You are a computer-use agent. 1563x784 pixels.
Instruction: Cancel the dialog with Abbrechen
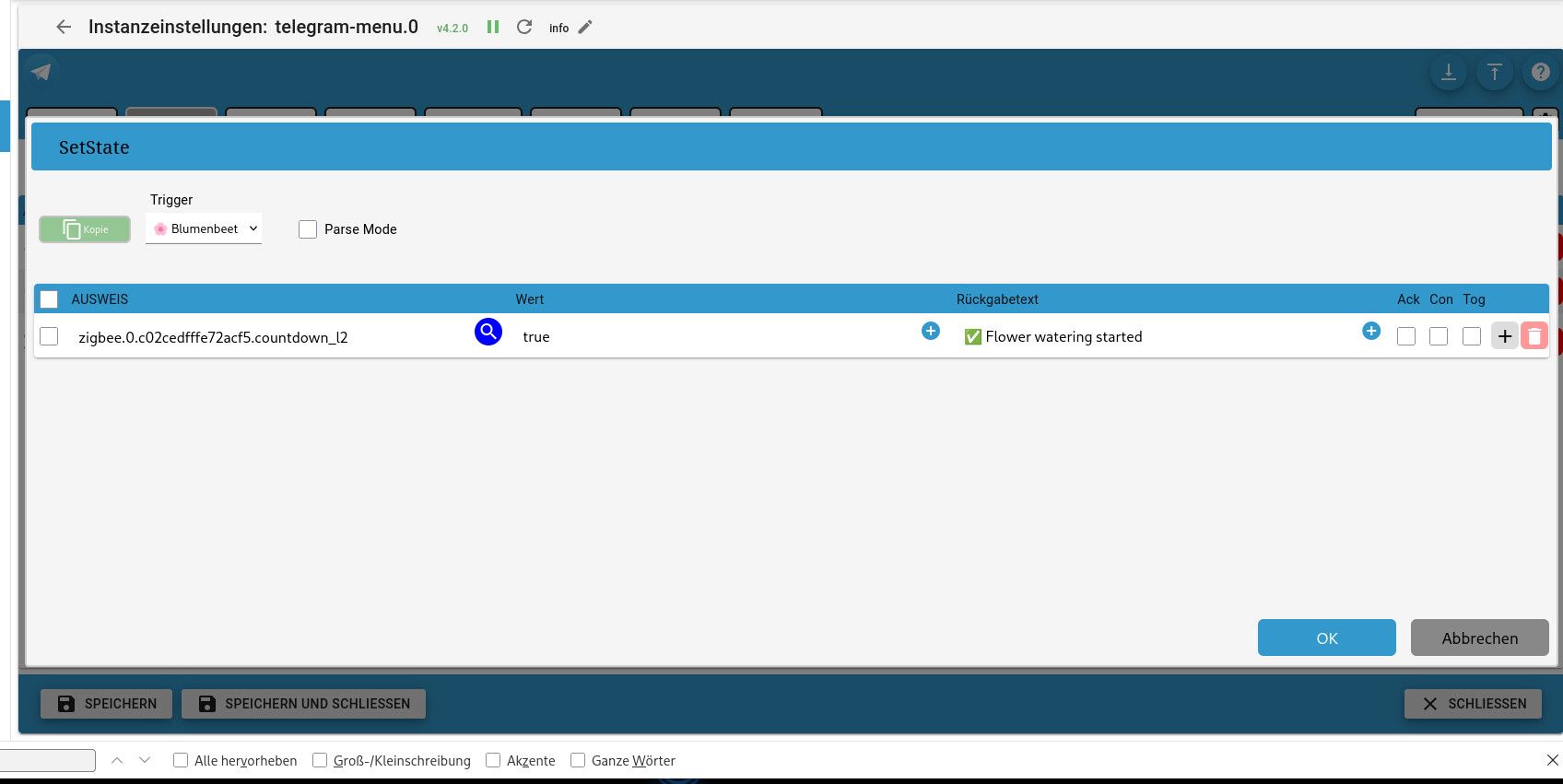pyautogui.click(x=1480, y=638)
